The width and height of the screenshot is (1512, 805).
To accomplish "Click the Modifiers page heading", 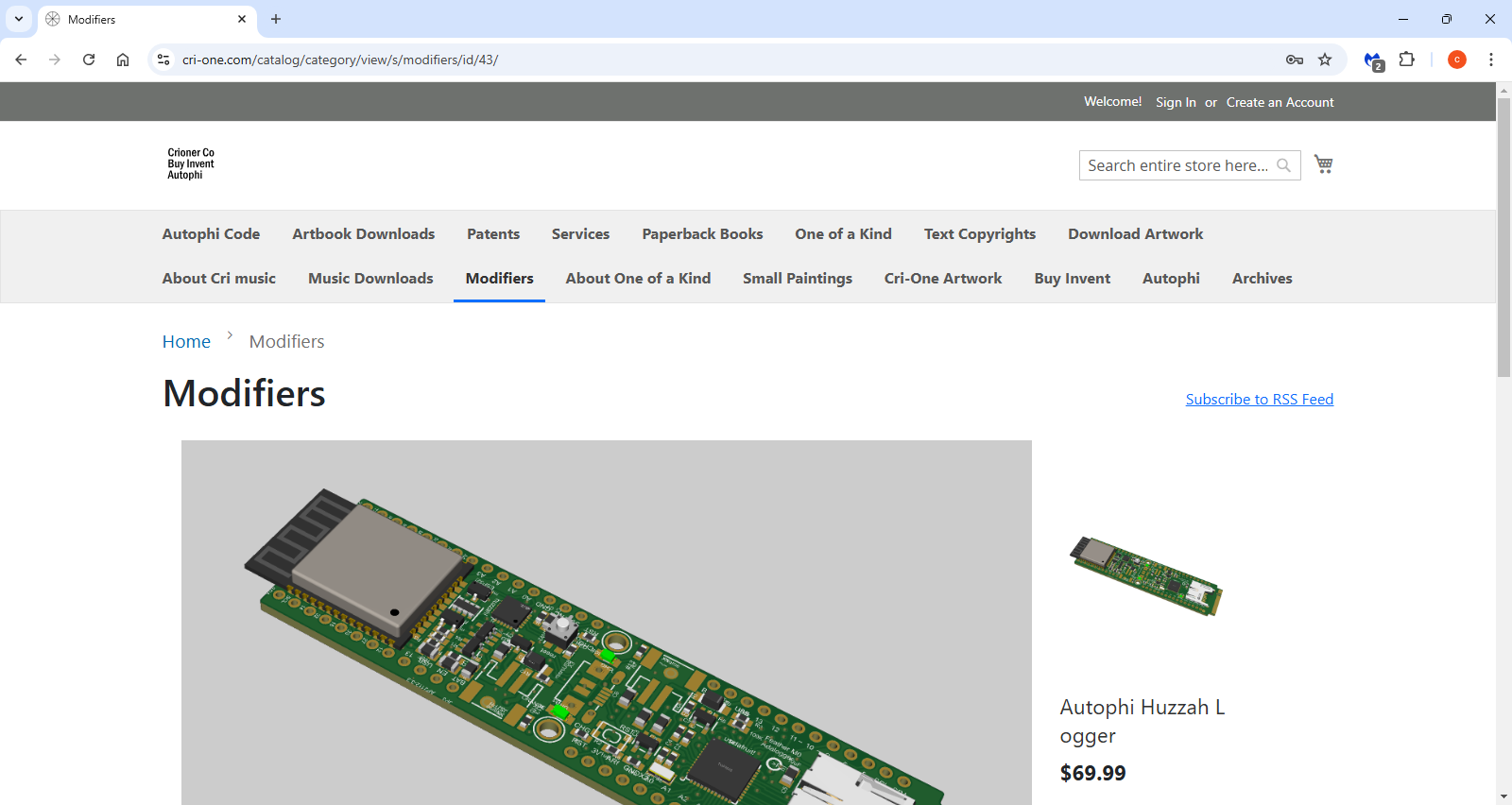I will pyautogui.click(x=244, y=393).
